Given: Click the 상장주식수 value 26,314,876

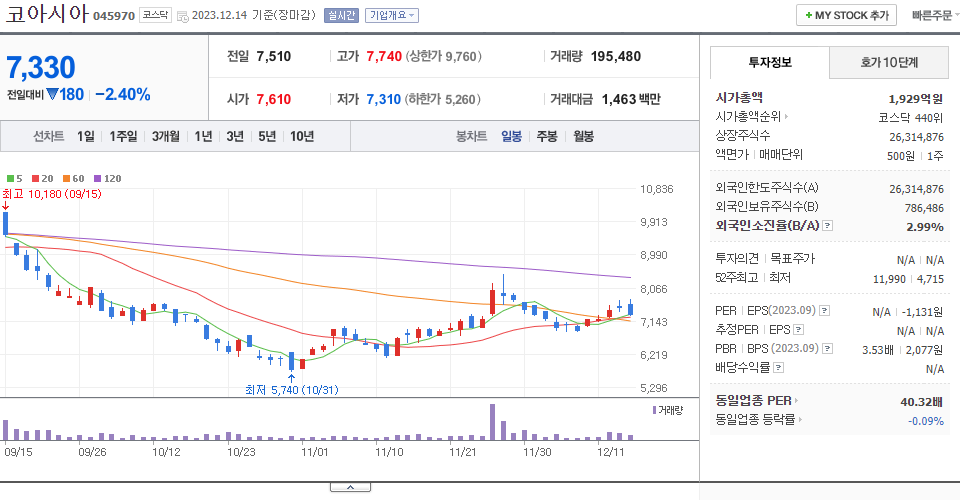Looking at the screenshot, I should (x=916, y=136).
